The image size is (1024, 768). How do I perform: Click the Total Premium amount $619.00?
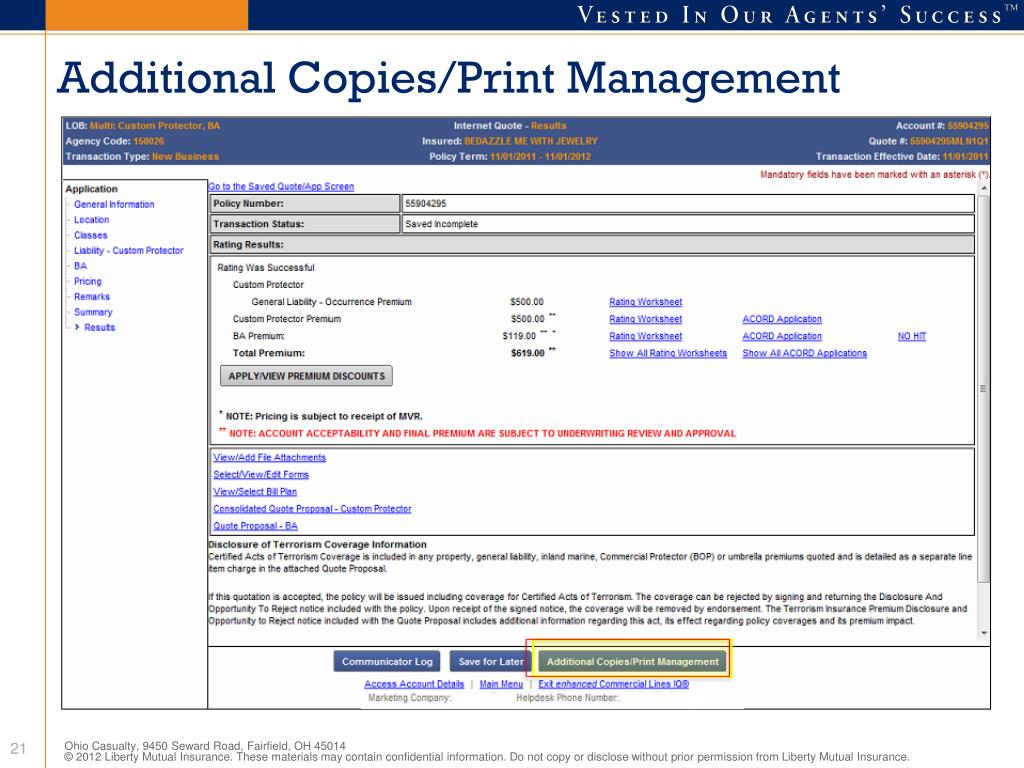[528, 353]
